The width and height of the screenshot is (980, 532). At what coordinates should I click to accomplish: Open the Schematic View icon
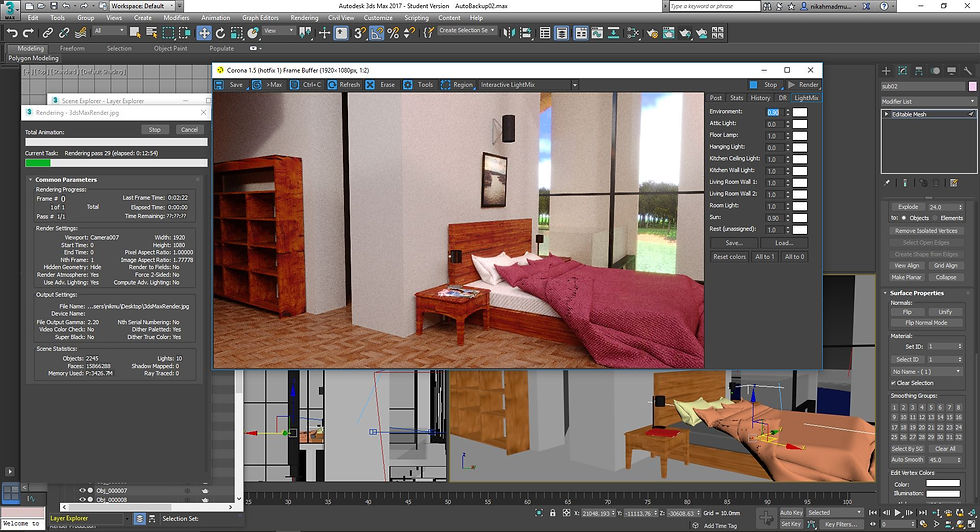(634, 33)
